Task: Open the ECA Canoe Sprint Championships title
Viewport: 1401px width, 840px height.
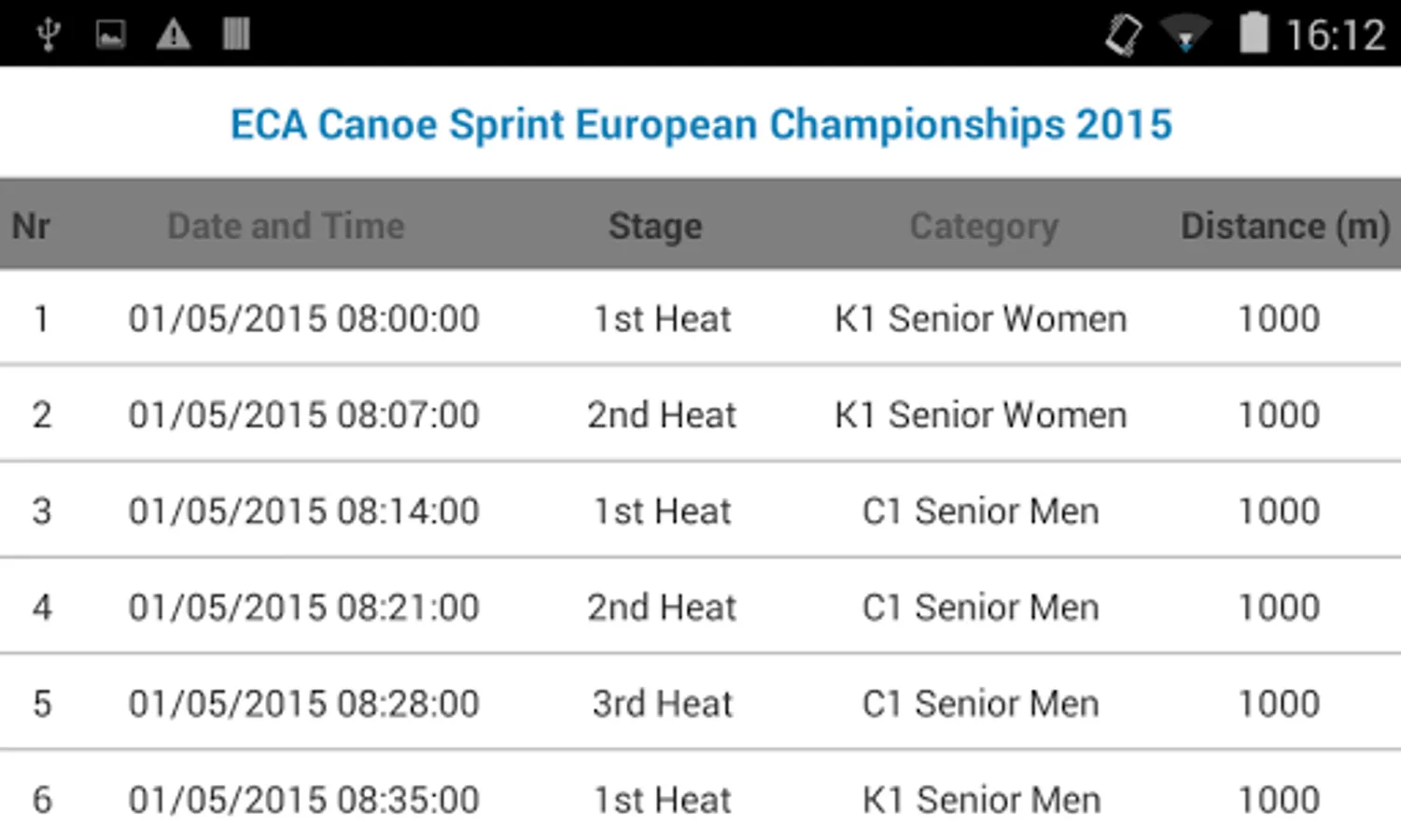Action: click(x=701, y=124)
